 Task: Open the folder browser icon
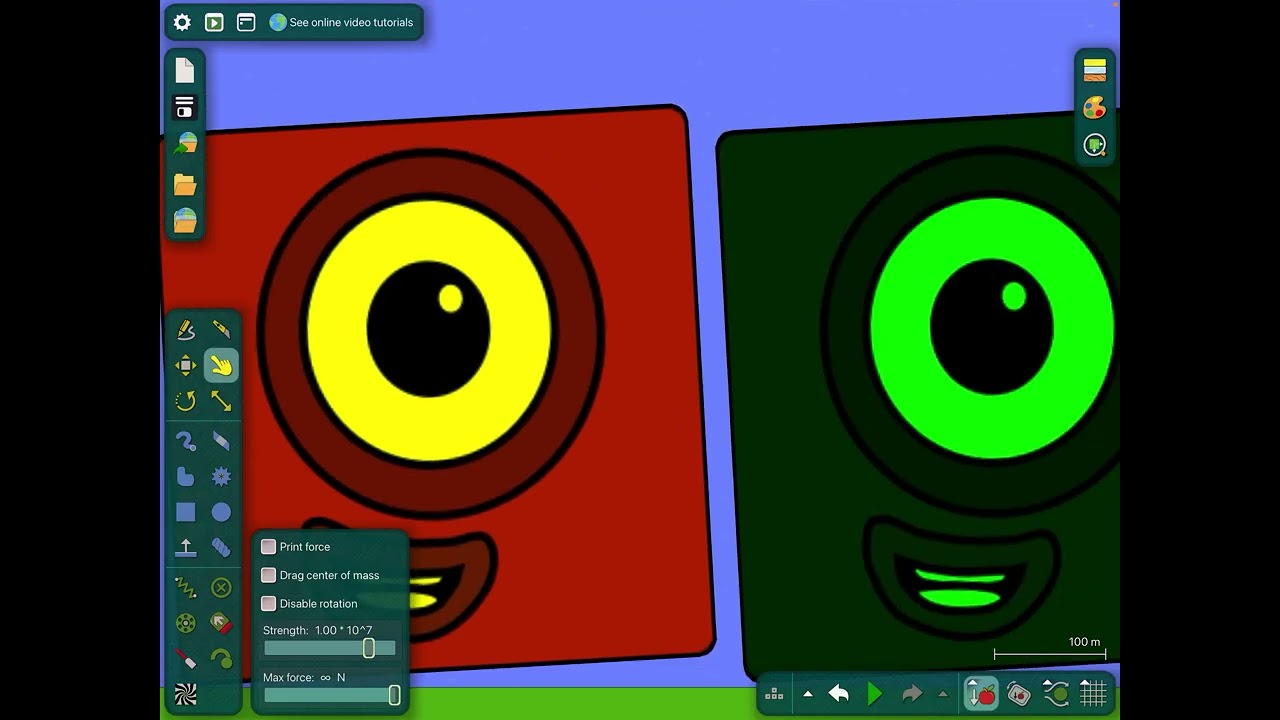[x=185, y=184]
